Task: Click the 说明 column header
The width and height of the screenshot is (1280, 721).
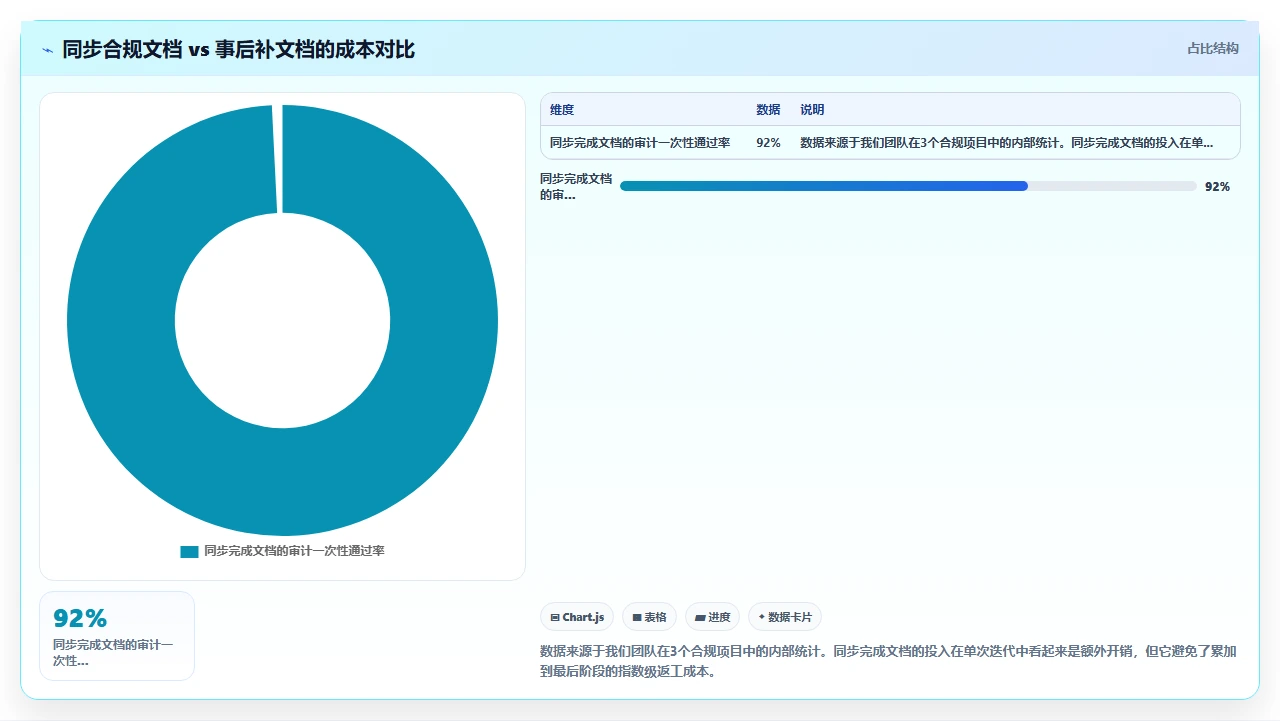Action: click(x=812, y=110)
